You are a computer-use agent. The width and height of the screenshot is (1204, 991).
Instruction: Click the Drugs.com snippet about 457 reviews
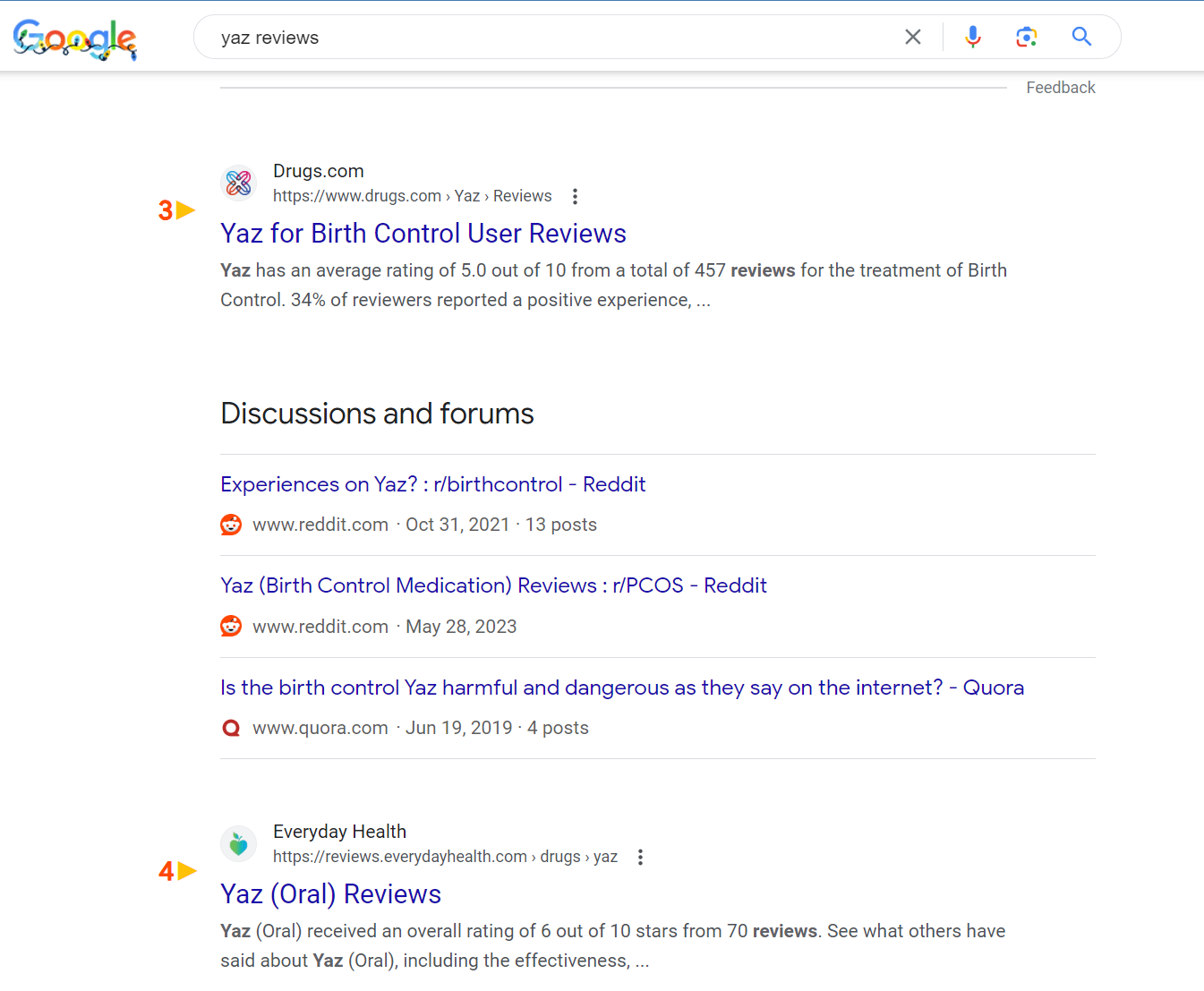614,285
